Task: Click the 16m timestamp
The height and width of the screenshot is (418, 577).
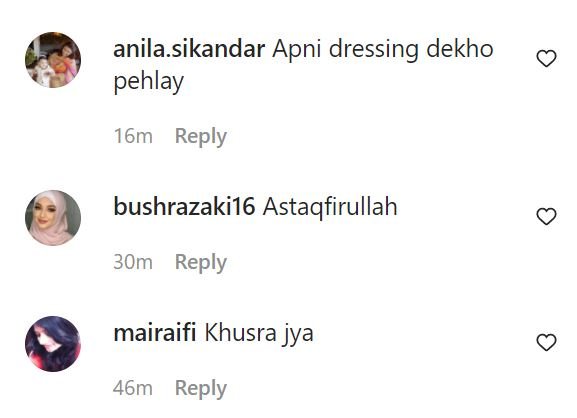Action: (x=133, y=136)
